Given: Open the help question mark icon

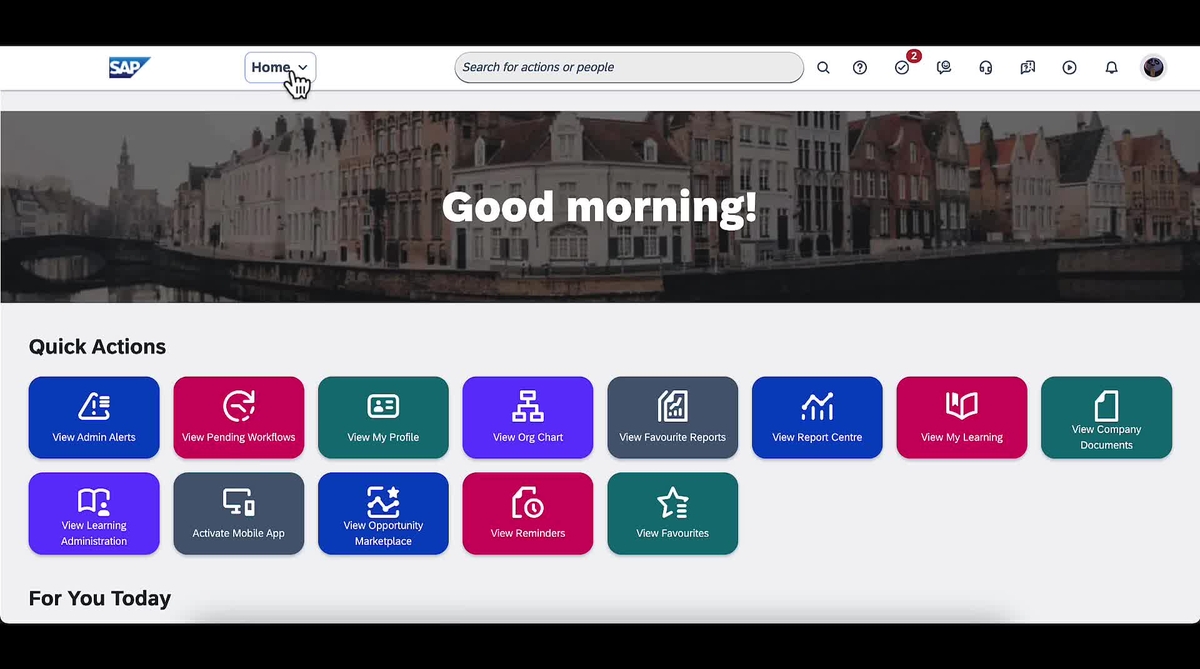Looking at the screenshot, I should pyautogui.click(x=860, y=68).
